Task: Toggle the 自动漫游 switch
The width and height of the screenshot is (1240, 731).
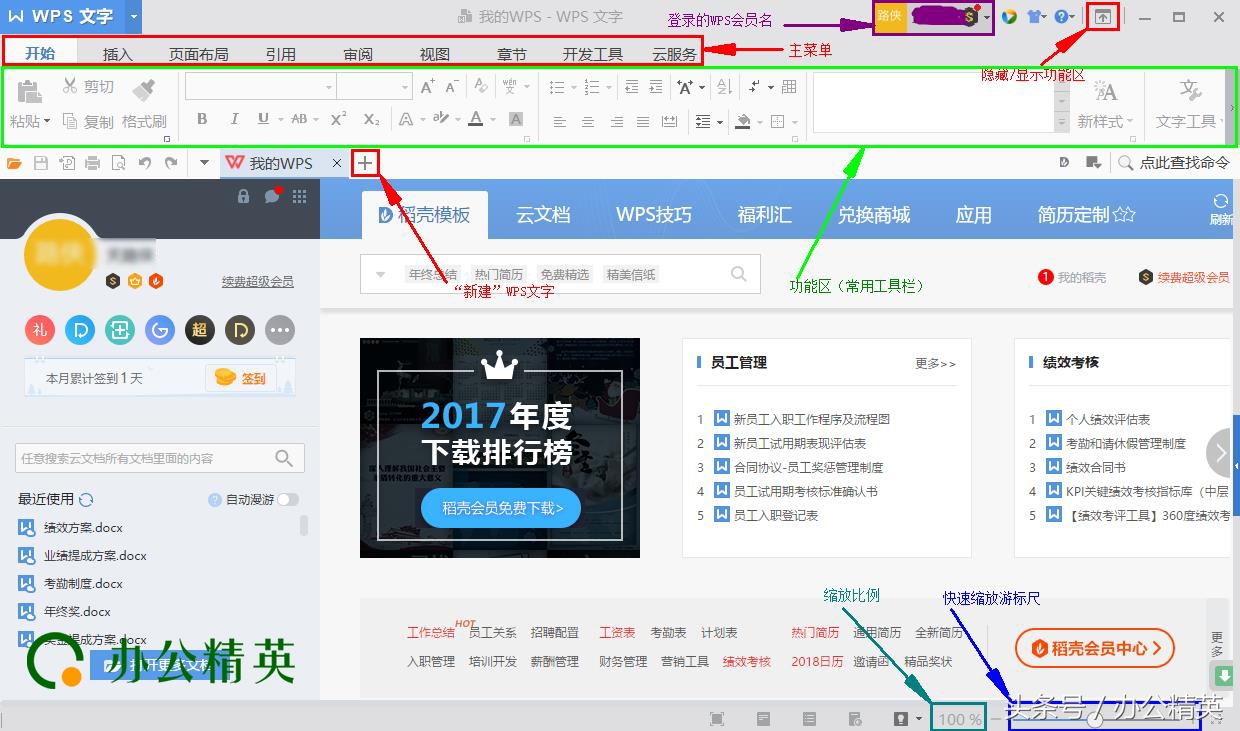Action: (287, 499)
